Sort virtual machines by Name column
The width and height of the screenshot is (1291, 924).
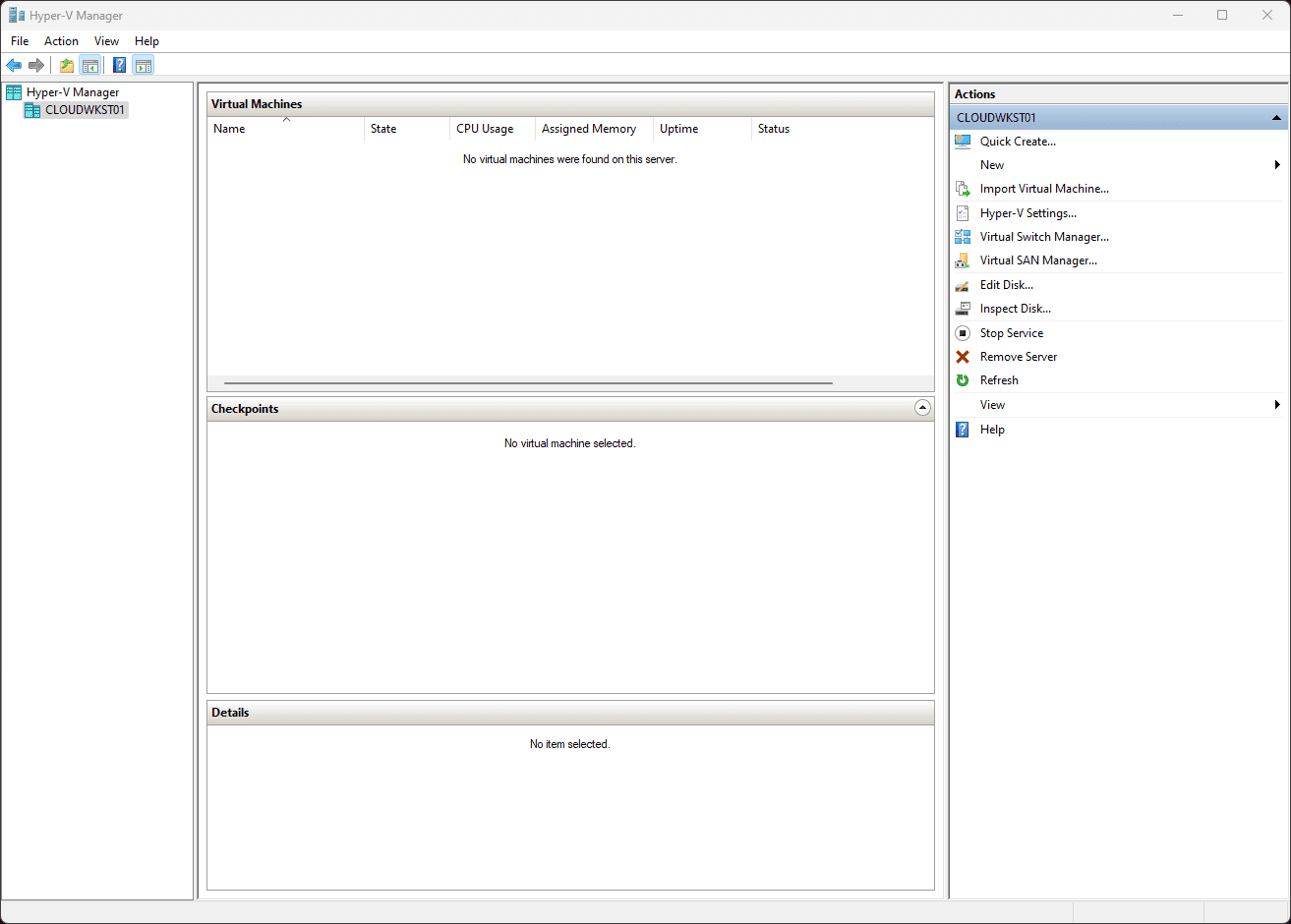285,129
